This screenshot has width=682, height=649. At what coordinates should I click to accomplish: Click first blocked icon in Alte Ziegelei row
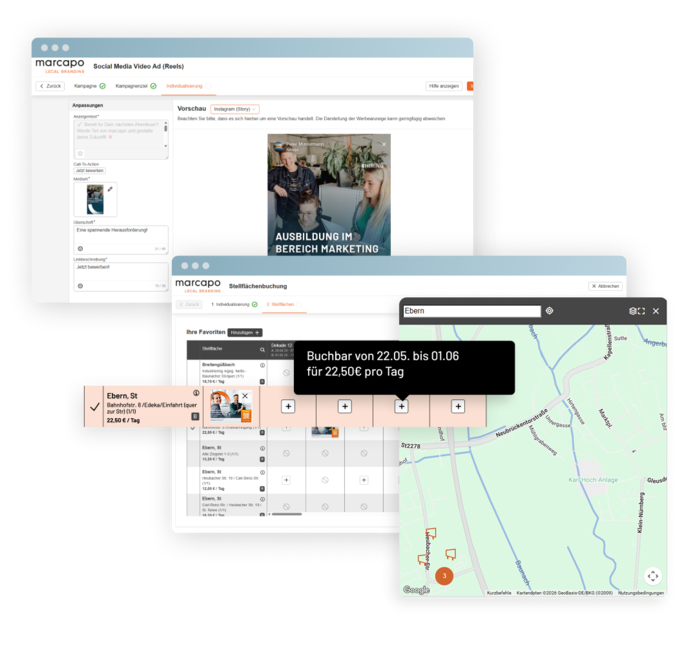tap(286, 453)
